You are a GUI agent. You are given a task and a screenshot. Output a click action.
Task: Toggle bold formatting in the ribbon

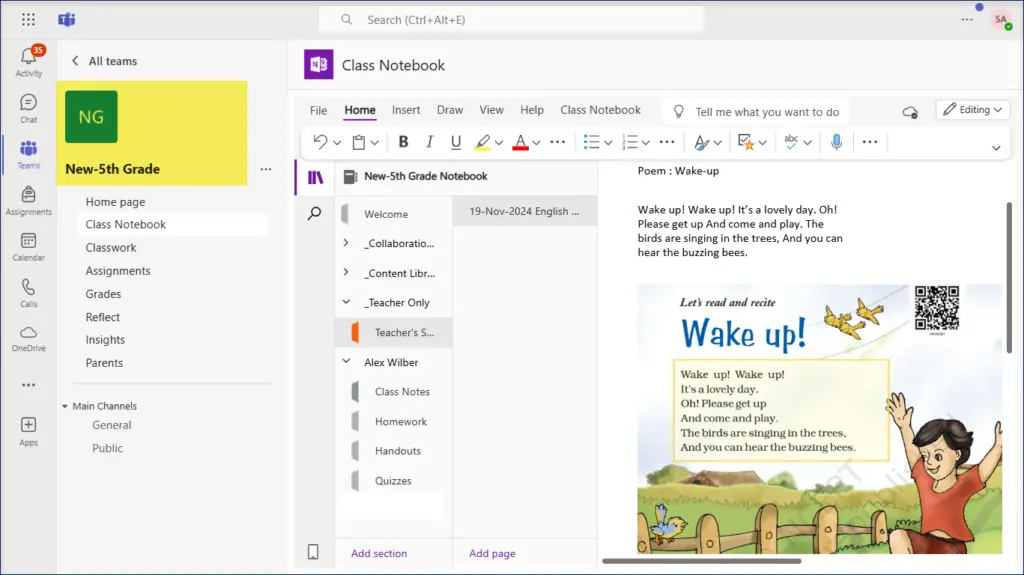403,142
